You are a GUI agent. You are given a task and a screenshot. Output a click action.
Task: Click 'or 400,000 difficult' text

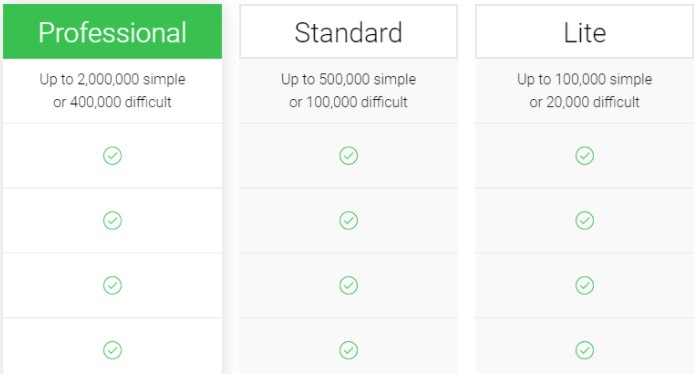click(x=112, y=102)
